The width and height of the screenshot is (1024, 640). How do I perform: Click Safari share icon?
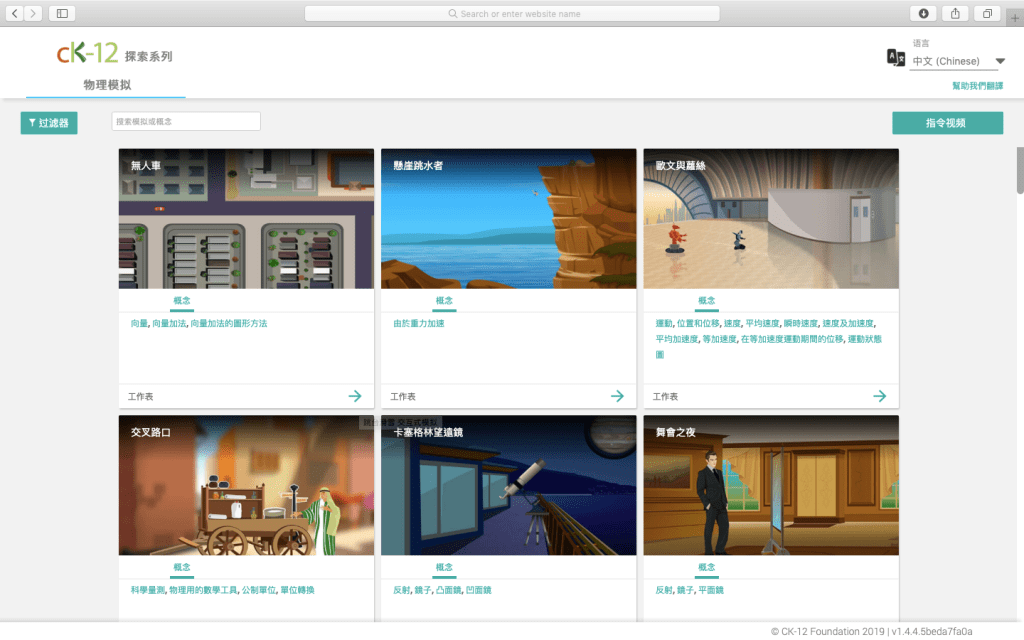click(x=954, y=13)
